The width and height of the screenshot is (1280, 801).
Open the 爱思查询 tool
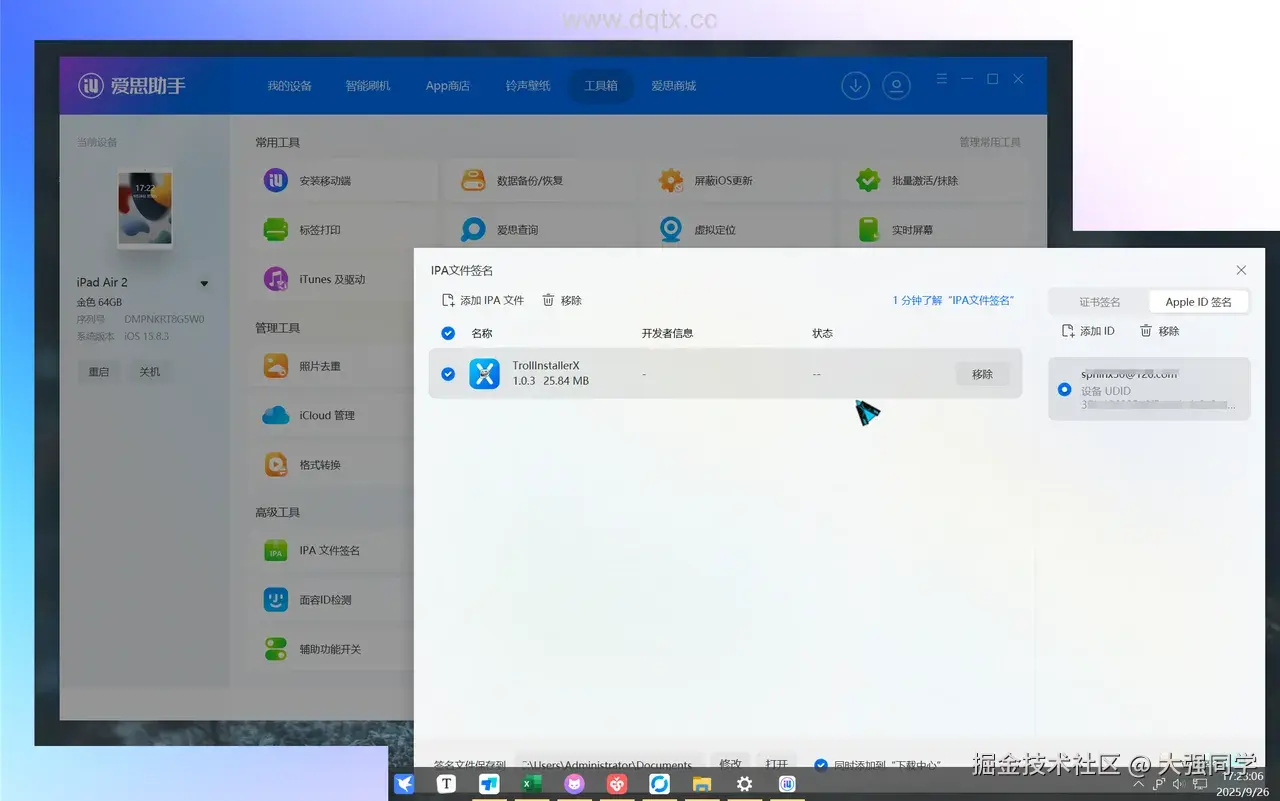tap(541, 230)
